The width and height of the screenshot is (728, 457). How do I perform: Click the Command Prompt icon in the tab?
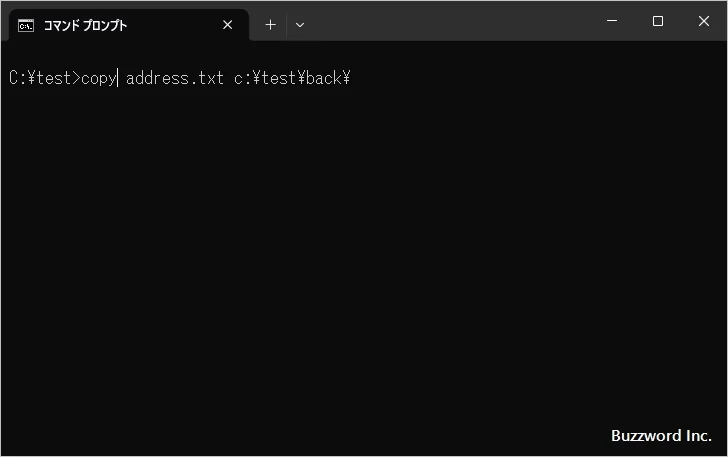[26, 25]
